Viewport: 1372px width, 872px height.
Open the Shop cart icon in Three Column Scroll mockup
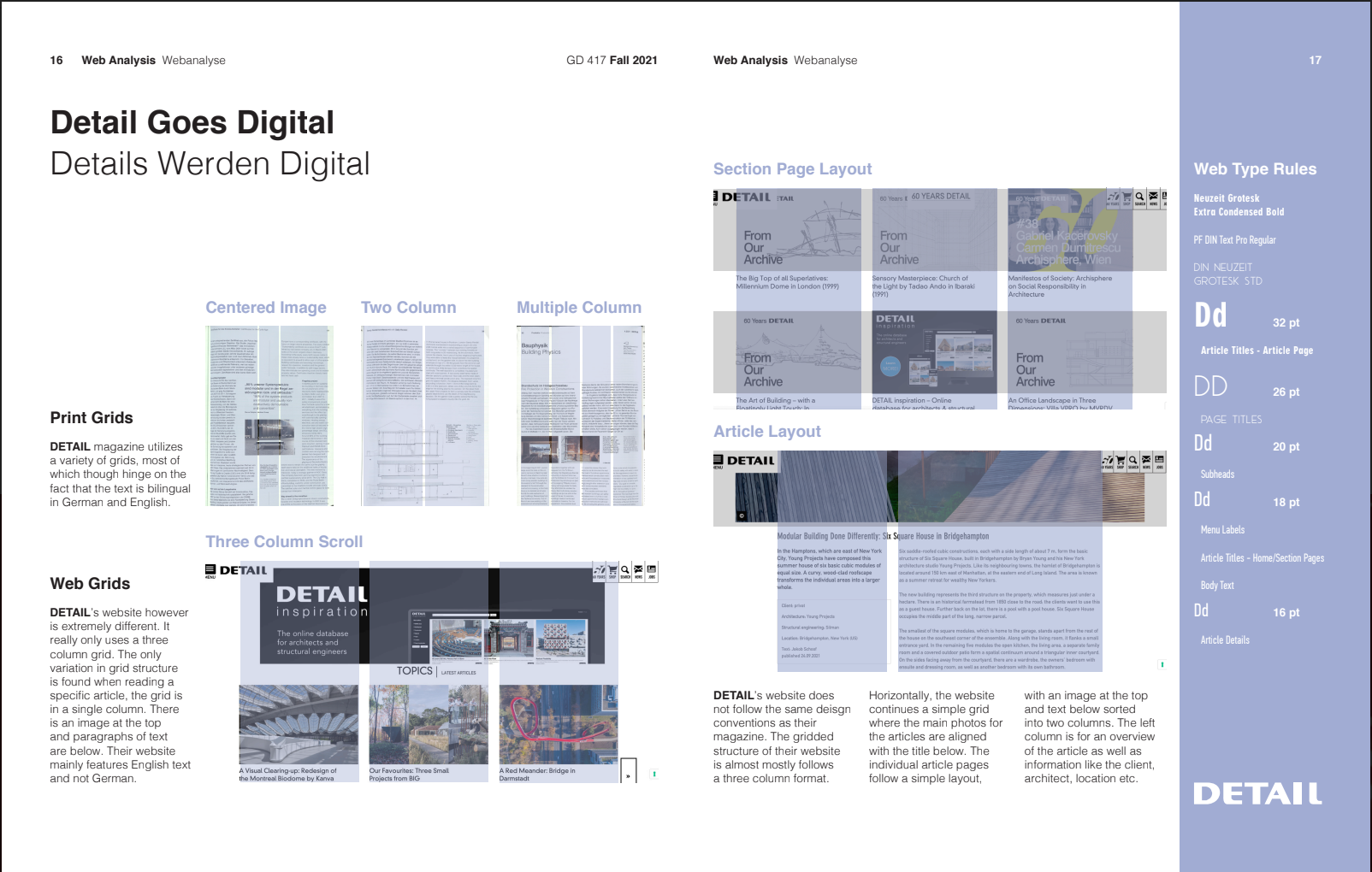[612, 571]
